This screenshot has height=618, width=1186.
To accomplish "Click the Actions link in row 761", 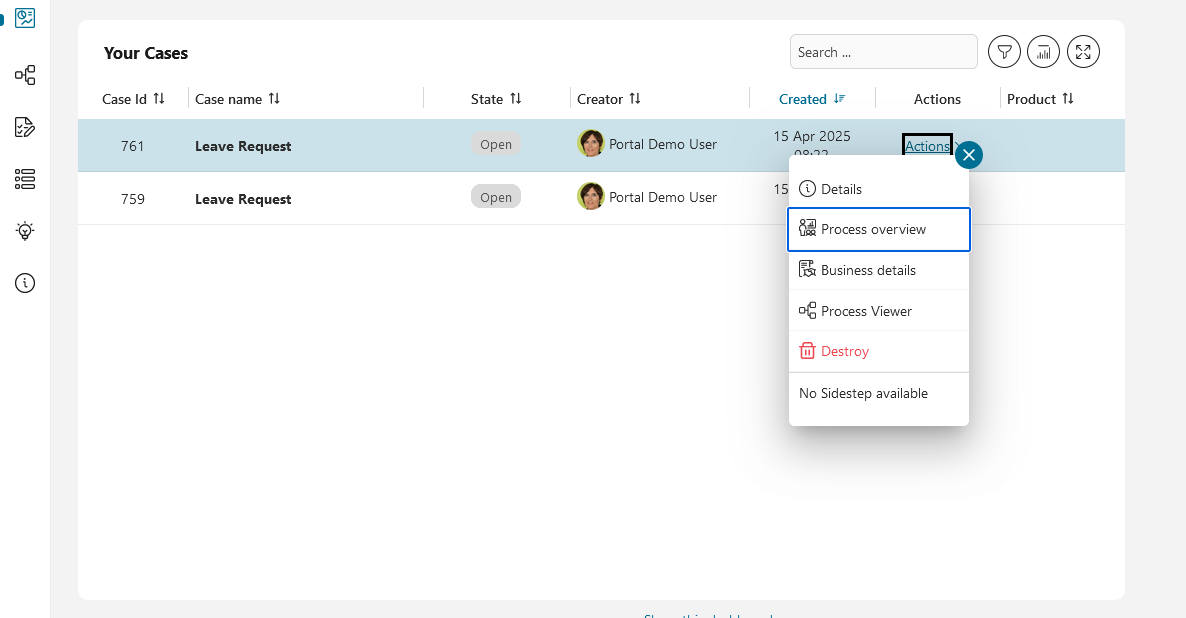I will [927, 146].
